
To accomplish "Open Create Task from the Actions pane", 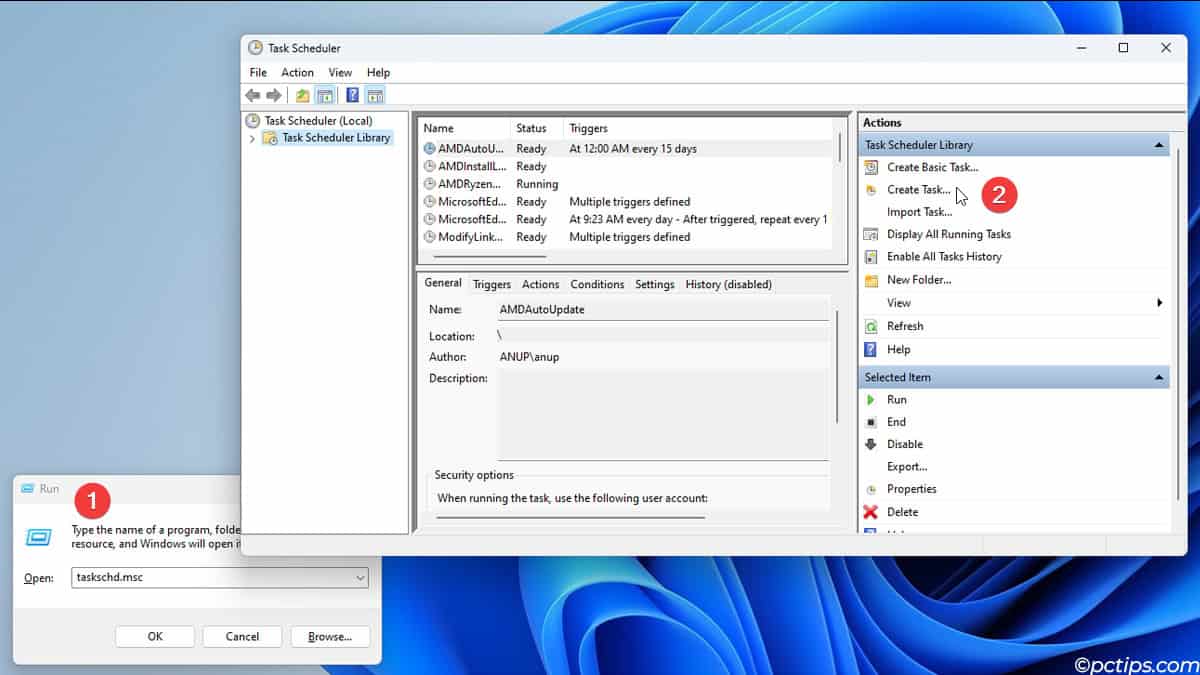I will [916, 189].
